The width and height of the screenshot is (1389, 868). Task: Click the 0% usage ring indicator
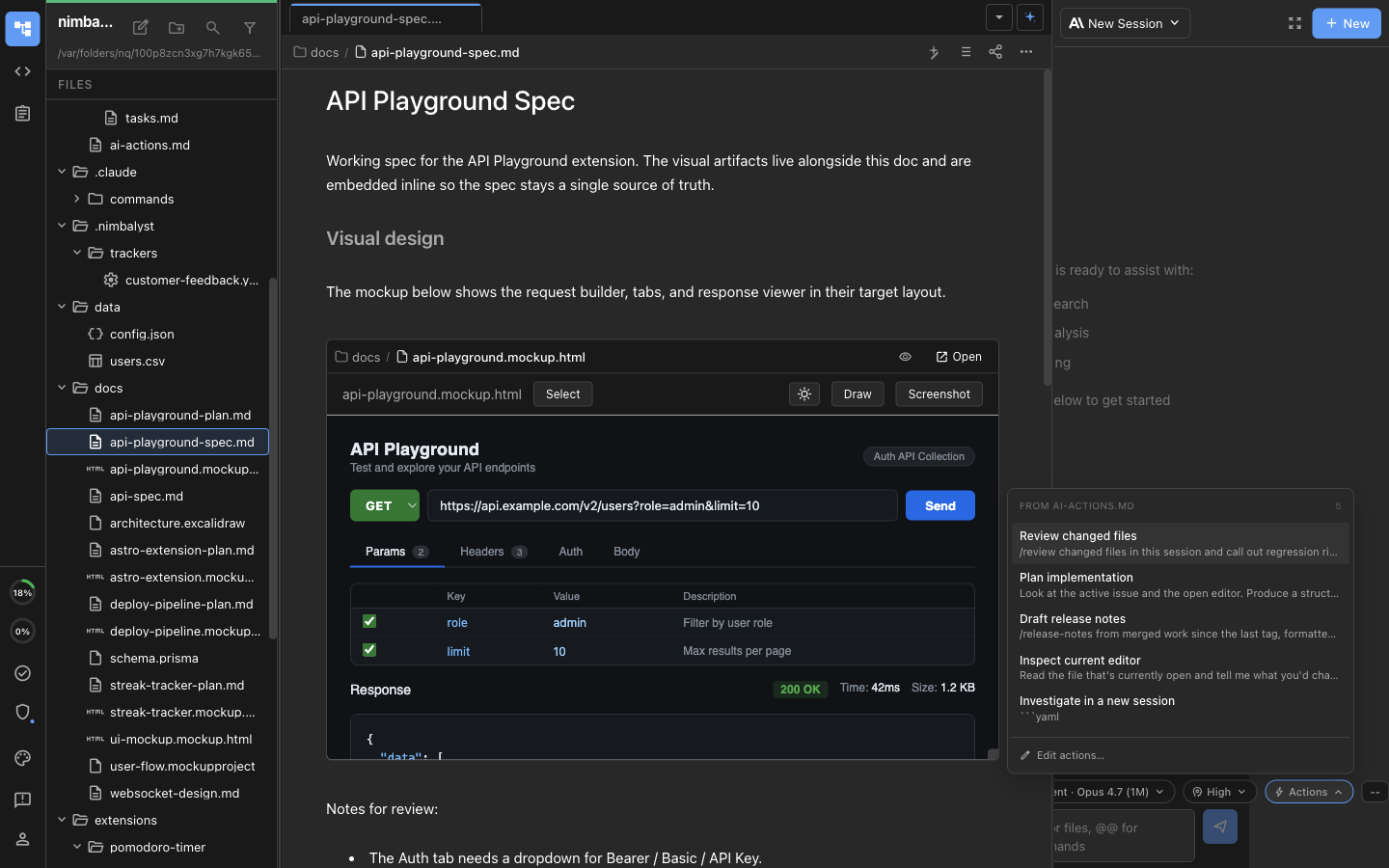coord(22,631)
